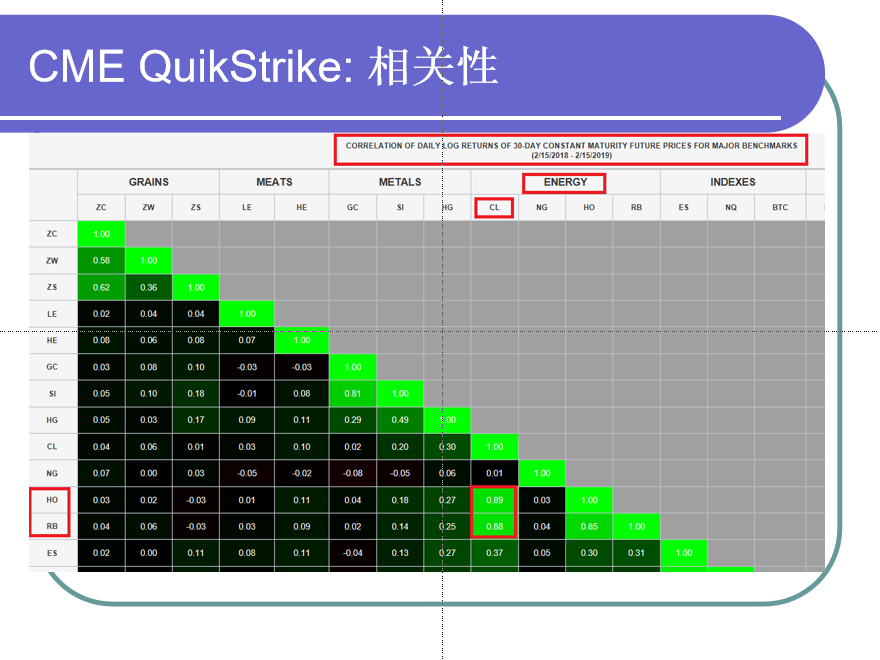Click the 0.07 cell in NG row
Viewport: 880px width, 660px height.
point(101,473)
